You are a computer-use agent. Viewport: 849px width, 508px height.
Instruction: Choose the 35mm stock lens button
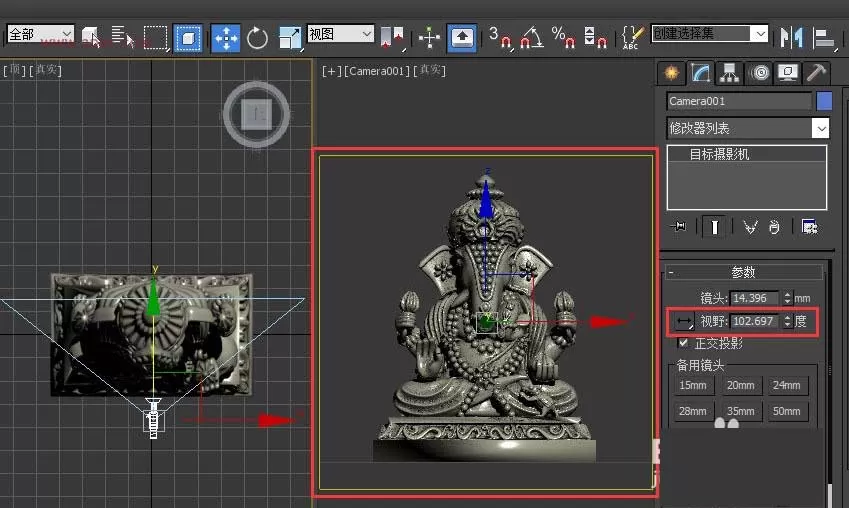[x=740, y=411]
